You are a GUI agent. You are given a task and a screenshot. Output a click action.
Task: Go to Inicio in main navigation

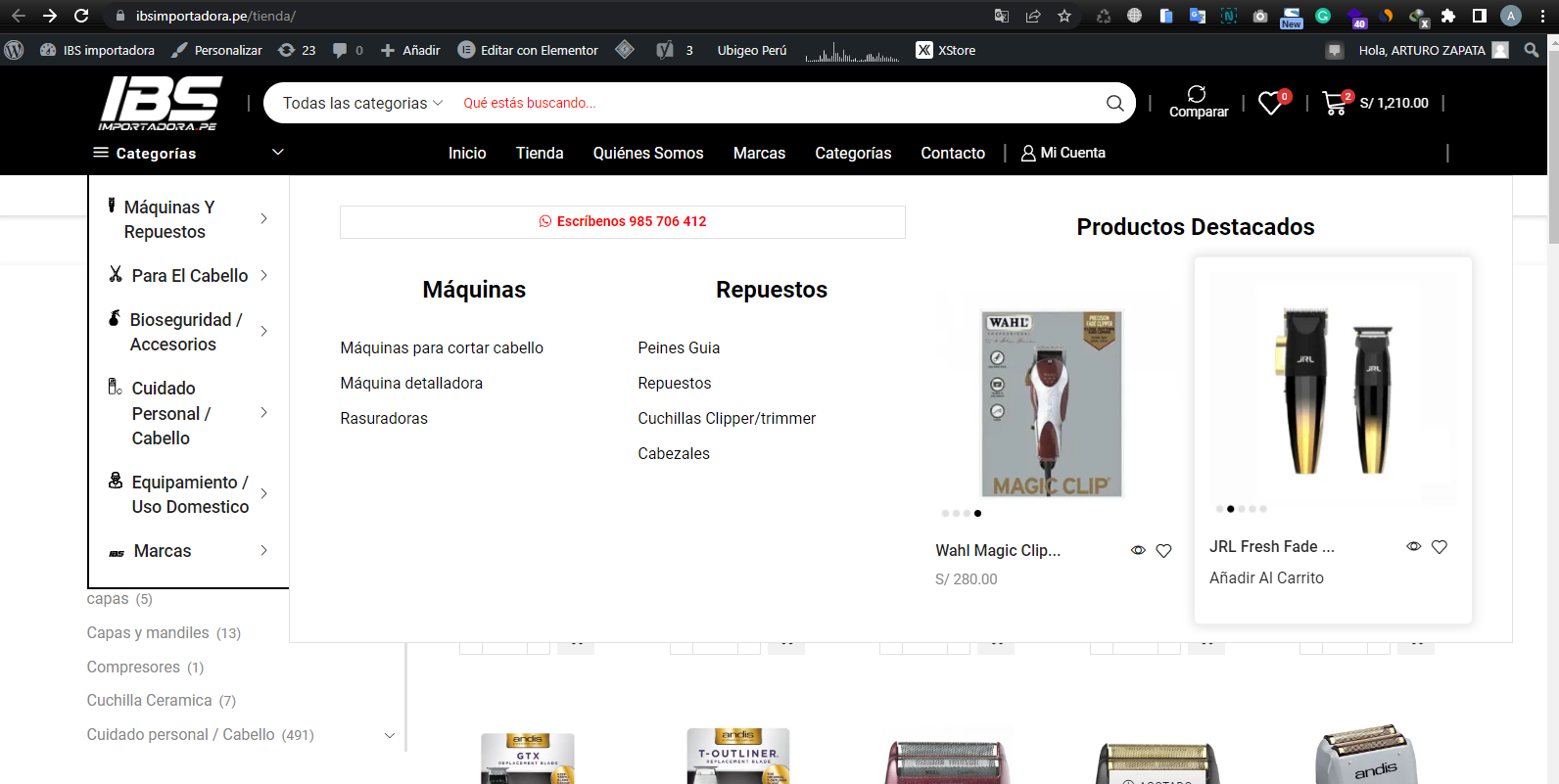467,153
